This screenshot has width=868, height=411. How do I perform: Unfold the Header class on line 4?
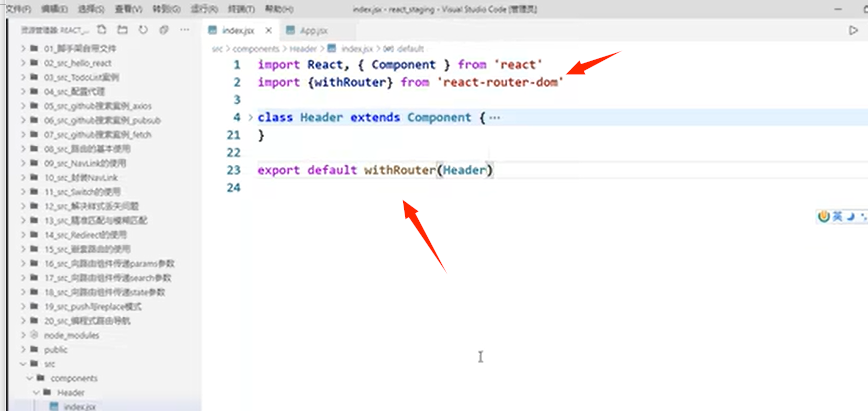(250, 117)
